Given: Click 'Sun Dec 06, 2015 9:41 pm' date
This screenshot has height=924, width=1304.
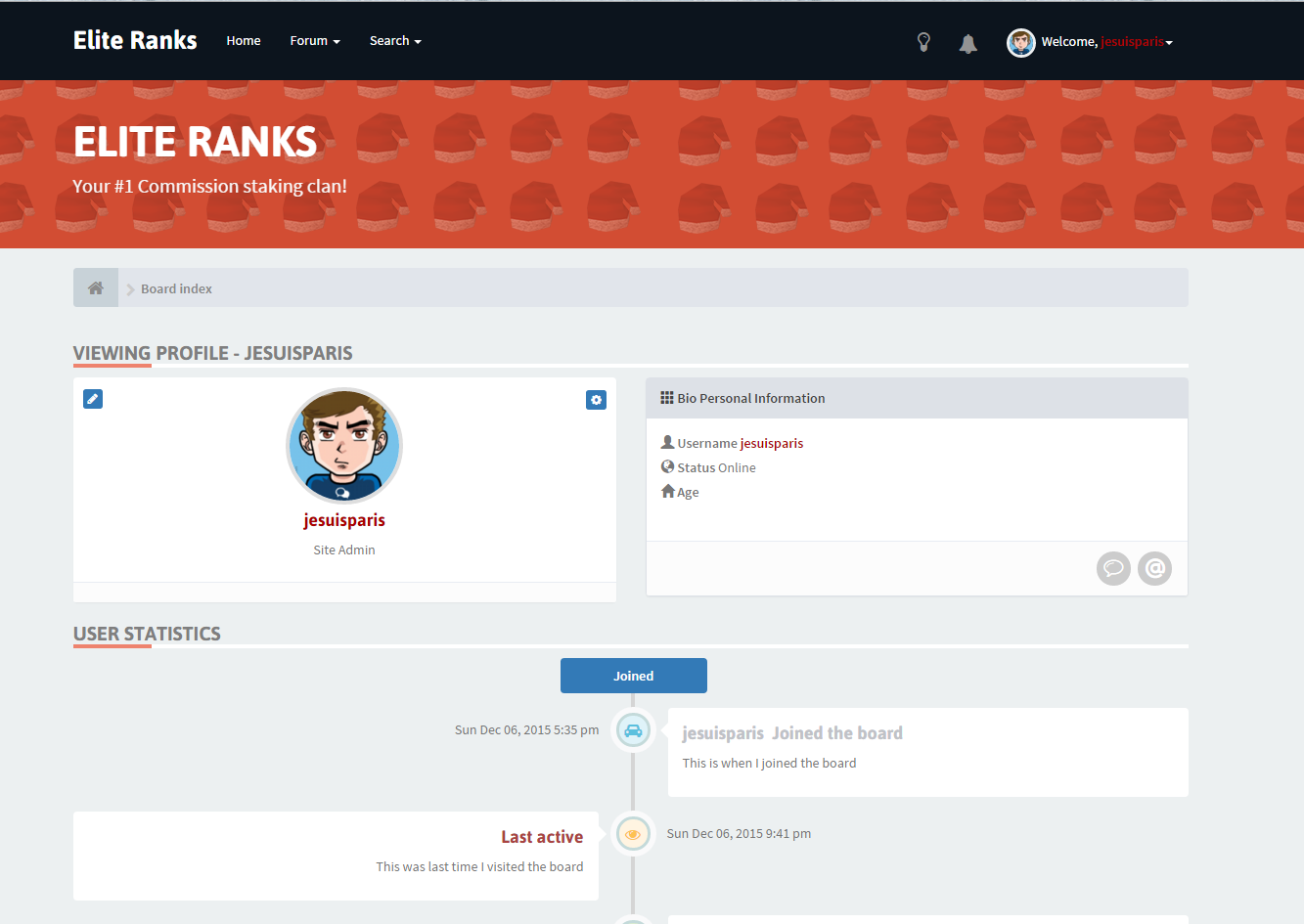Looking at the screenshot, I should click(739, 833).
